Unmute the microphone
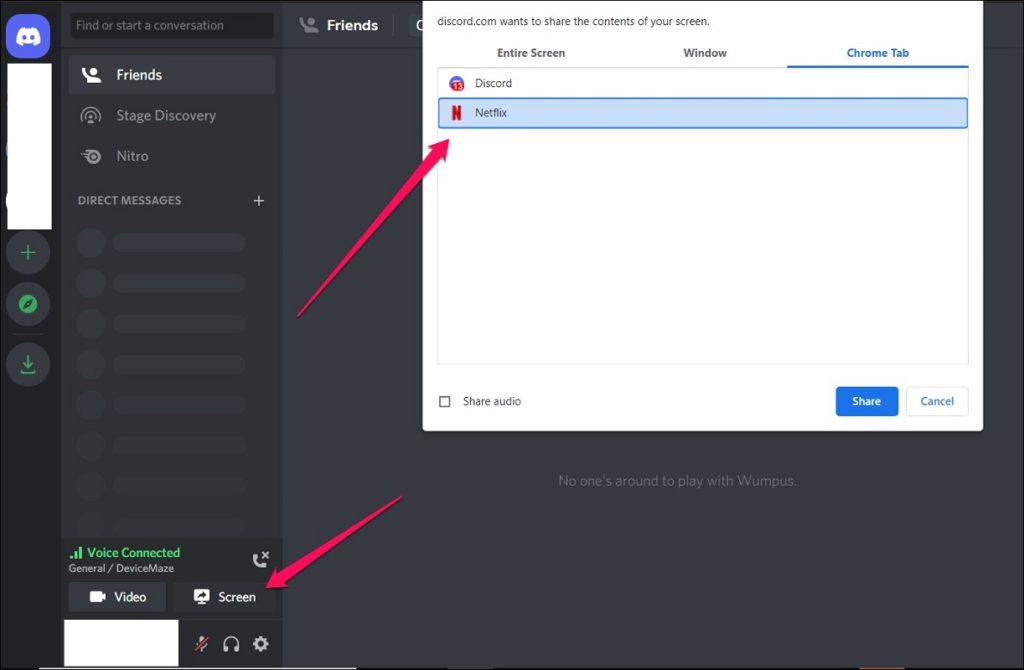The height and width of the screenshot is (670, 1024). [200, 644]
